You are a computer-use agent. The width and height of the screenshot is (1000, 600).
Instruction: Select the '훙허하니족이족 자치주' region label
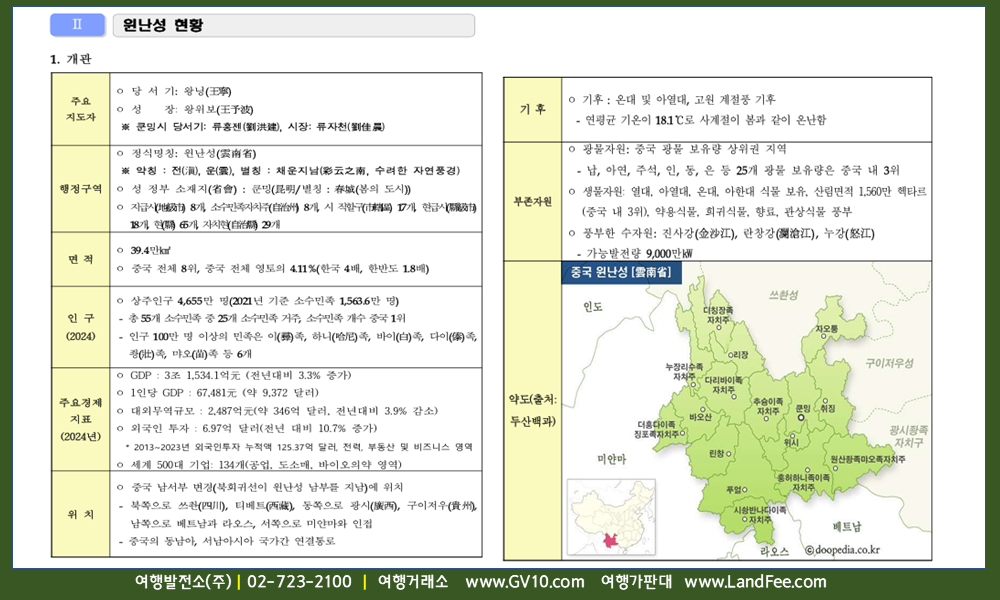point(804,482)
